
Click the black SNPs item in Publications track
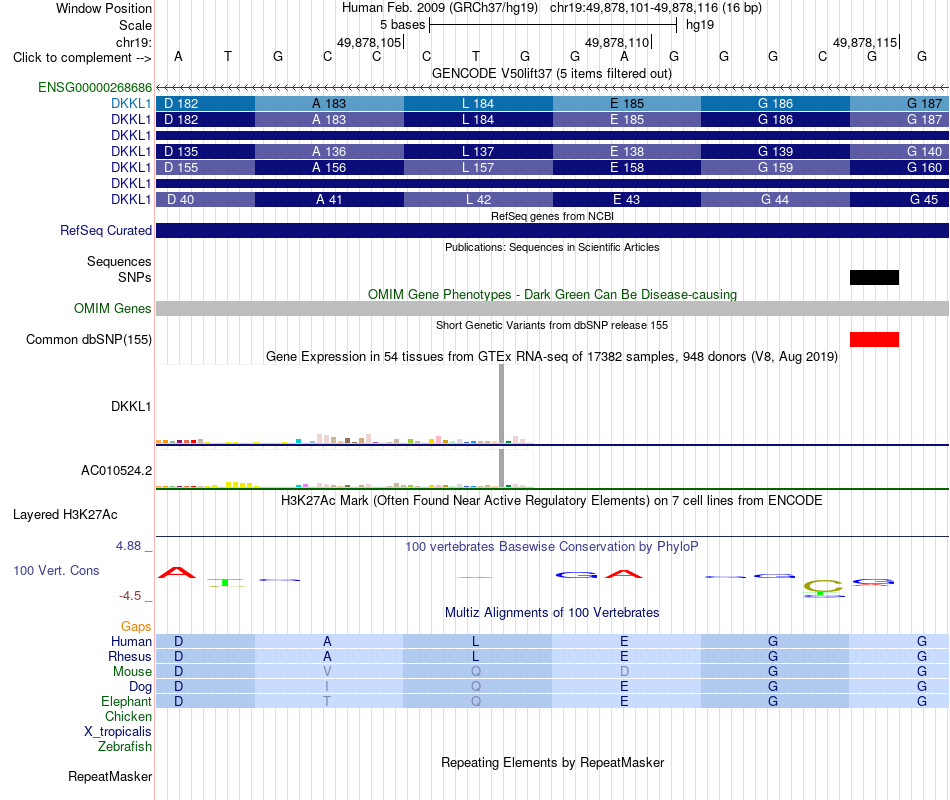click(x=874, y=278)
